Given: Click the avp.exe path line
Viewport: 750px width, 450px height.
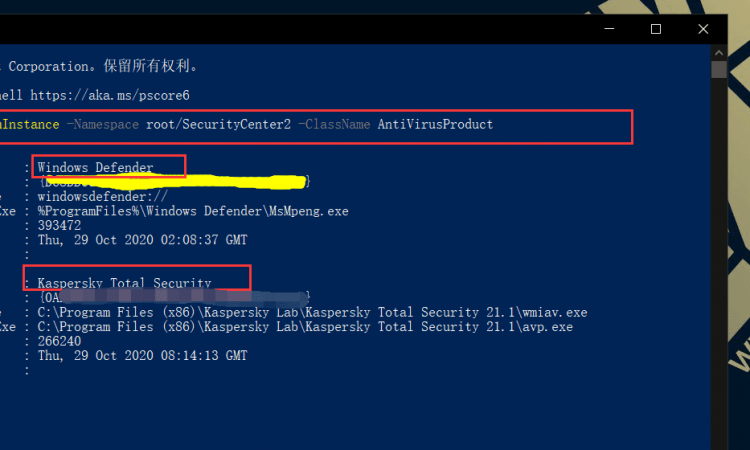Looking at the screenshot, I should 305,327.
